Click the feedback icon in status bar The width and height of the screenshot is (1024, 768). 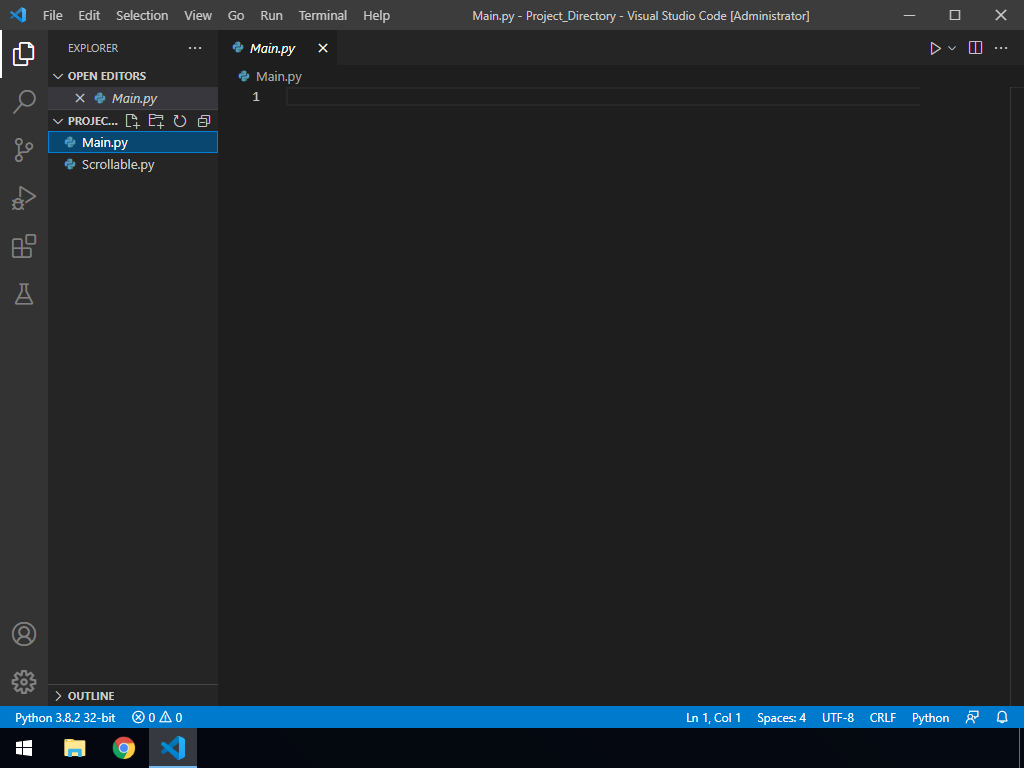[x=972, y=717]
